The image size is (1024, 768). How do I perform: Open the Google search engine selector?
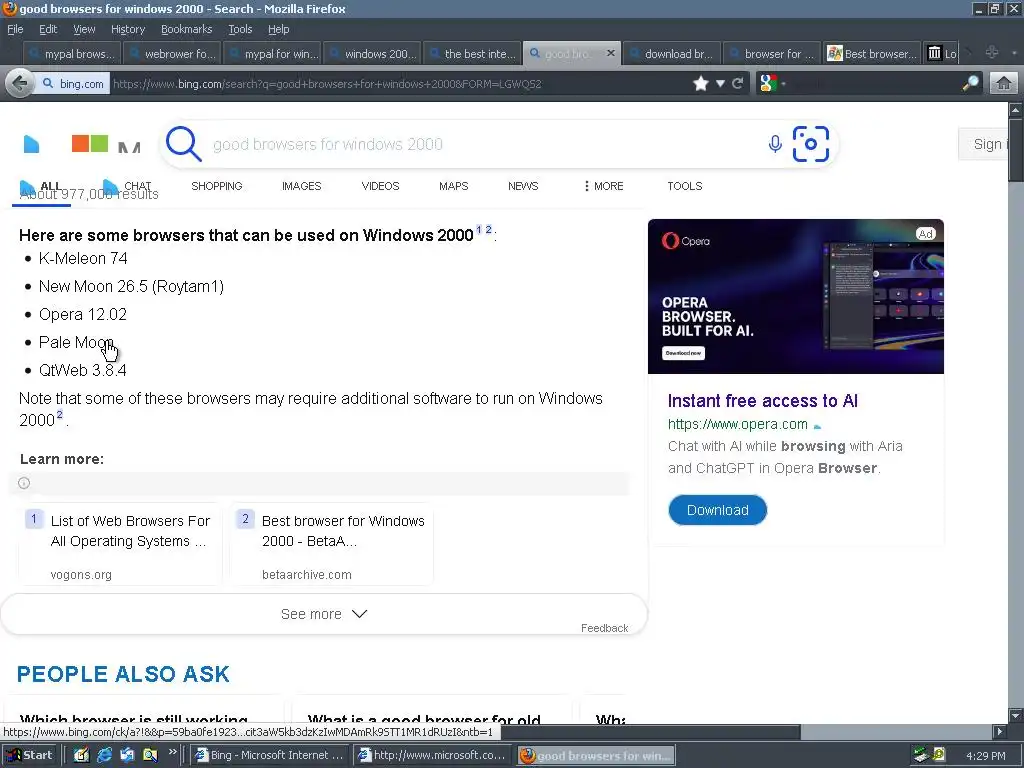(x=773, y=84)
